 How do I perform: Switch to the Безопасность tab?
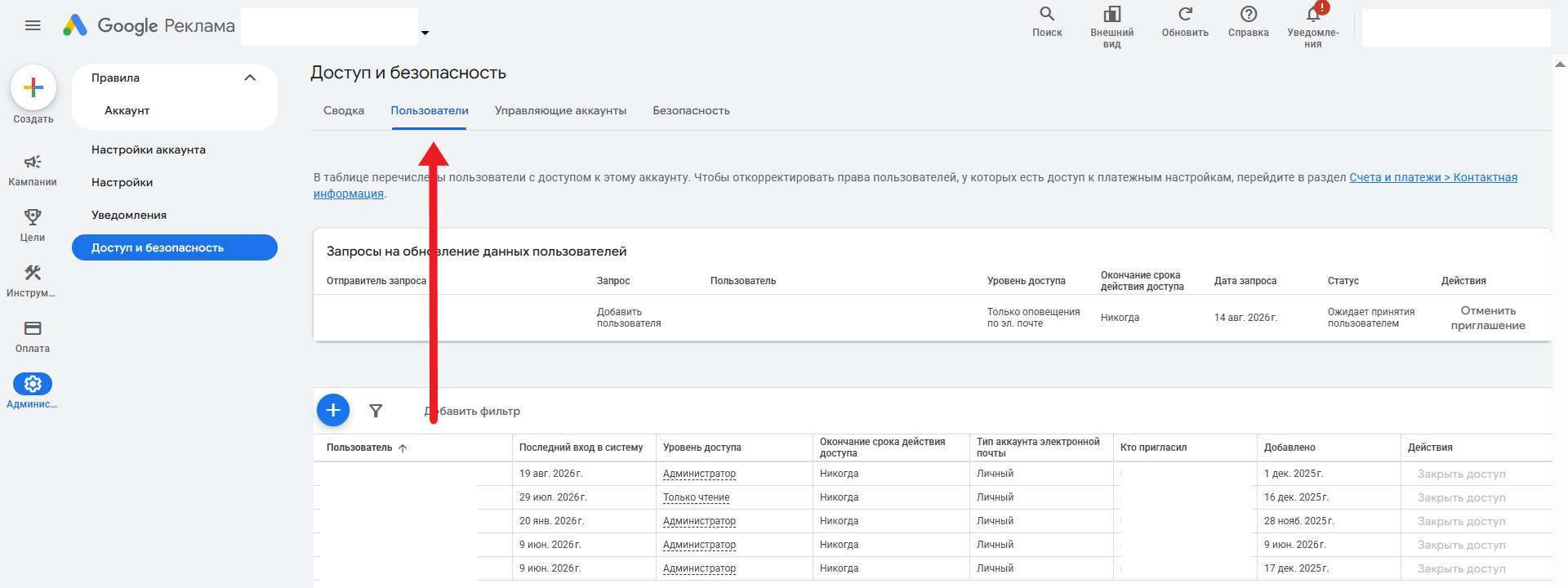tap(691, 110)
